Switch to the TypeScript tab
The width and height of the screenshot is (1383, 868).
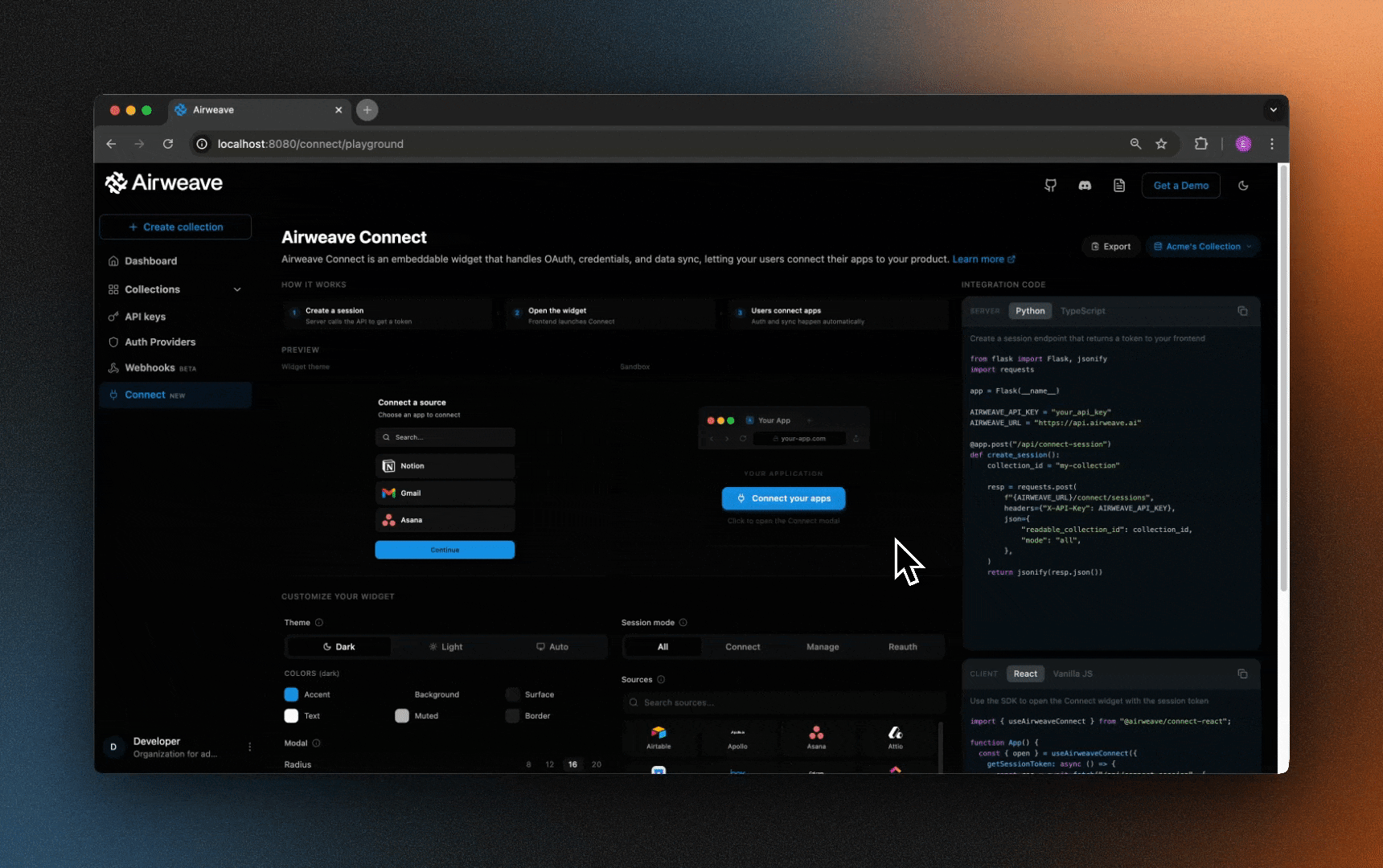[x=1083, y=311]
